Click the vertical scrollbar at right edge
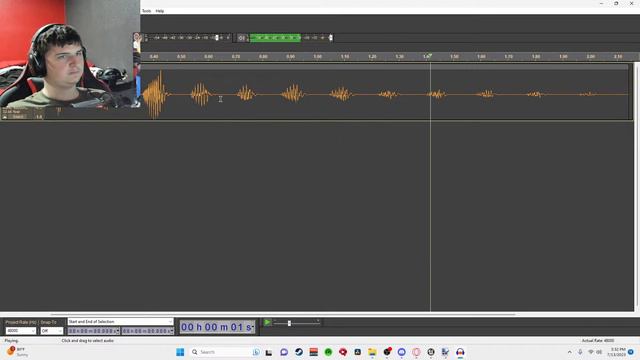 [636, 186]
